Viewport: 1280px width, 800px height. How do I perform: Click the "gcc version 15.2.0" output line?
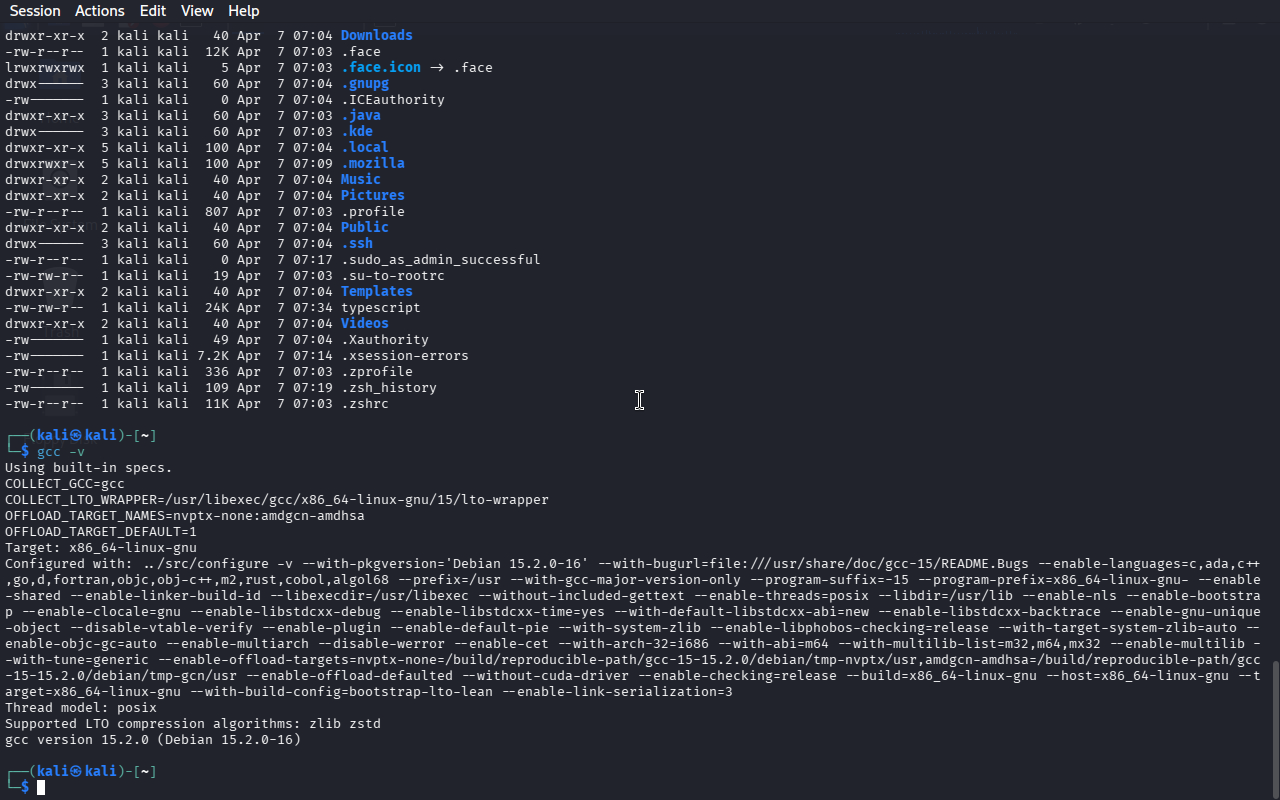pos(152,740)
